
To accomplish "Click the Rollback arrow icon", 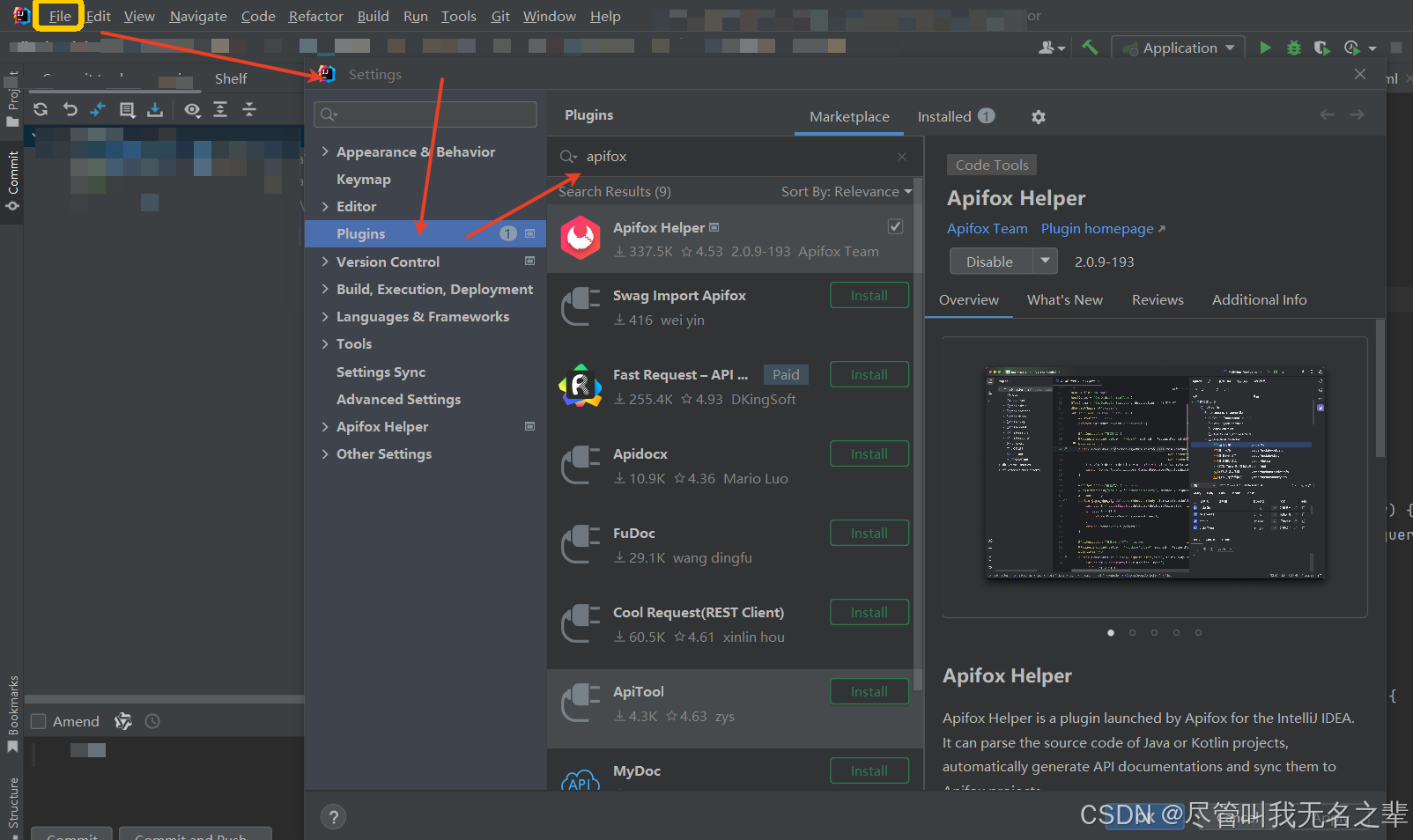I will pos(70,109).
